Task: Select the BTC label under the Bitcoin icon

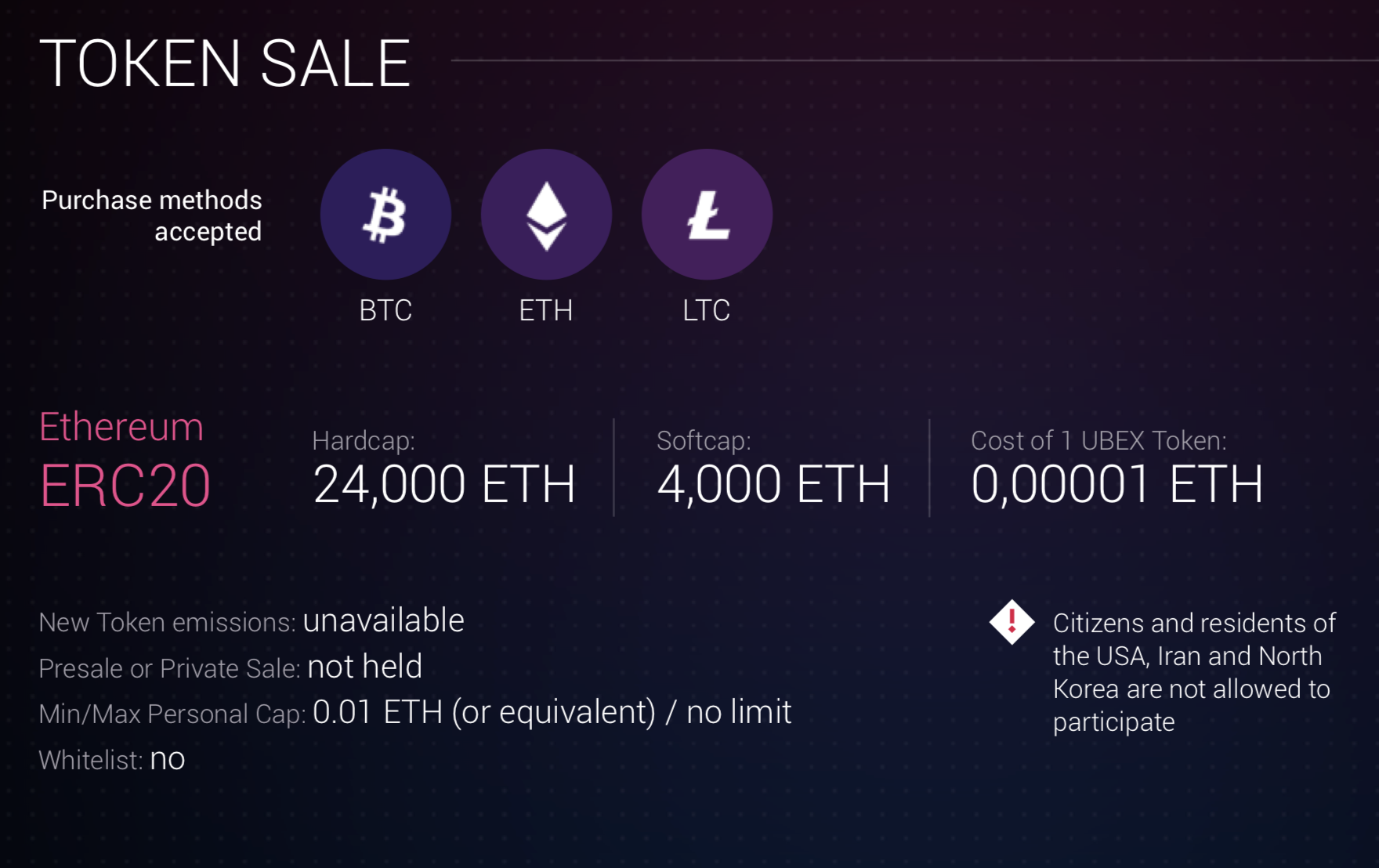Action: 385,310
